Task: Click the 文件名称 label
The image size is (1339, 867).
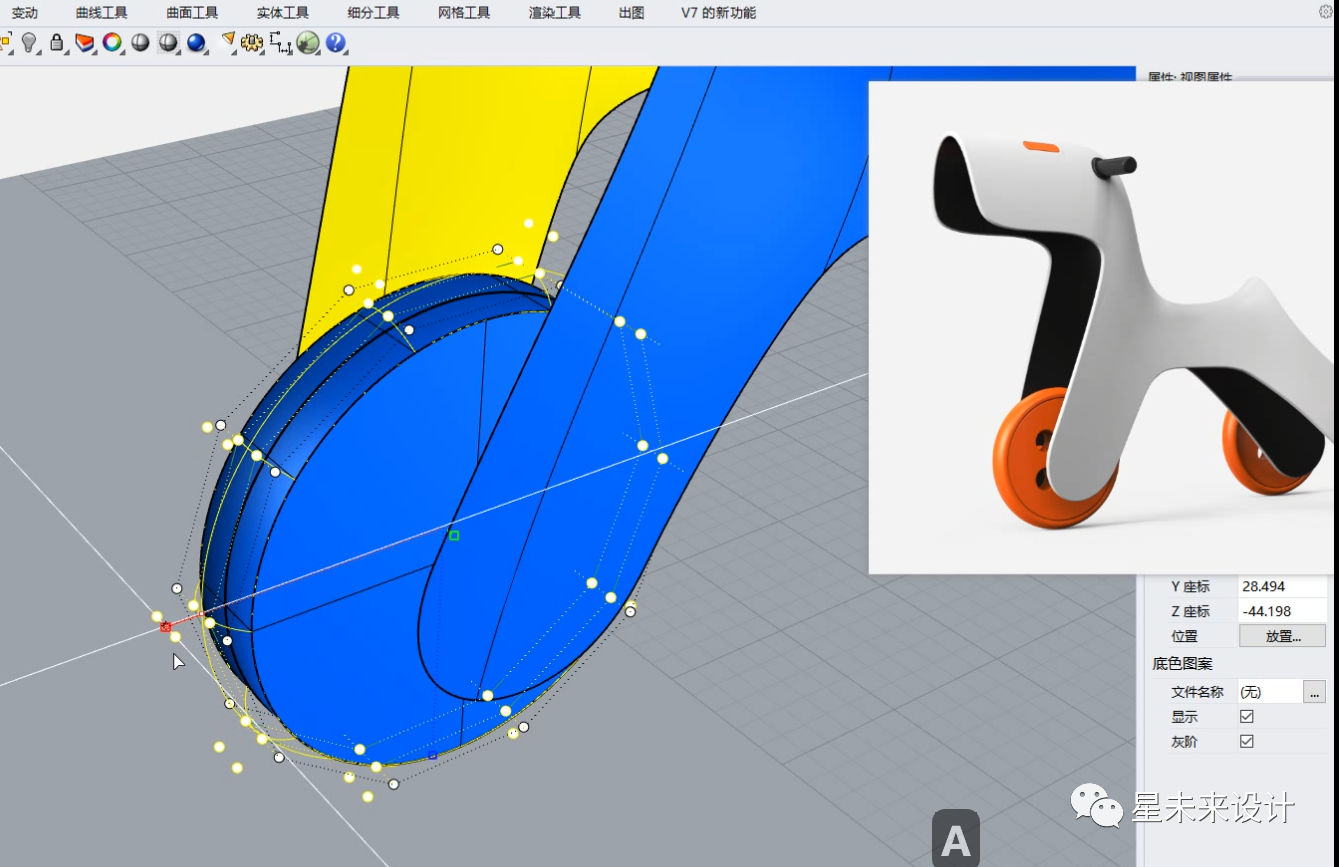Action: click(x=1197, y=692)
